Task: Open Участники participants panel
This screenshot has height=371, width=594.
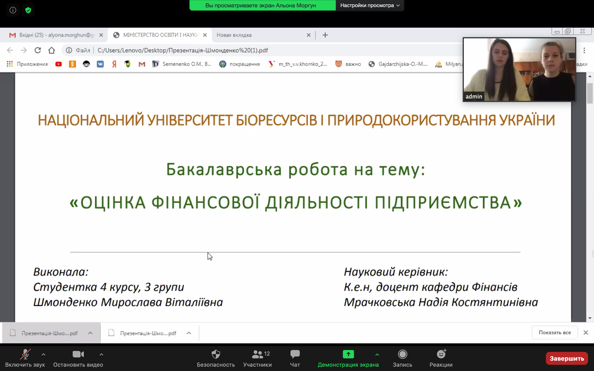Action: click(258, 358)
